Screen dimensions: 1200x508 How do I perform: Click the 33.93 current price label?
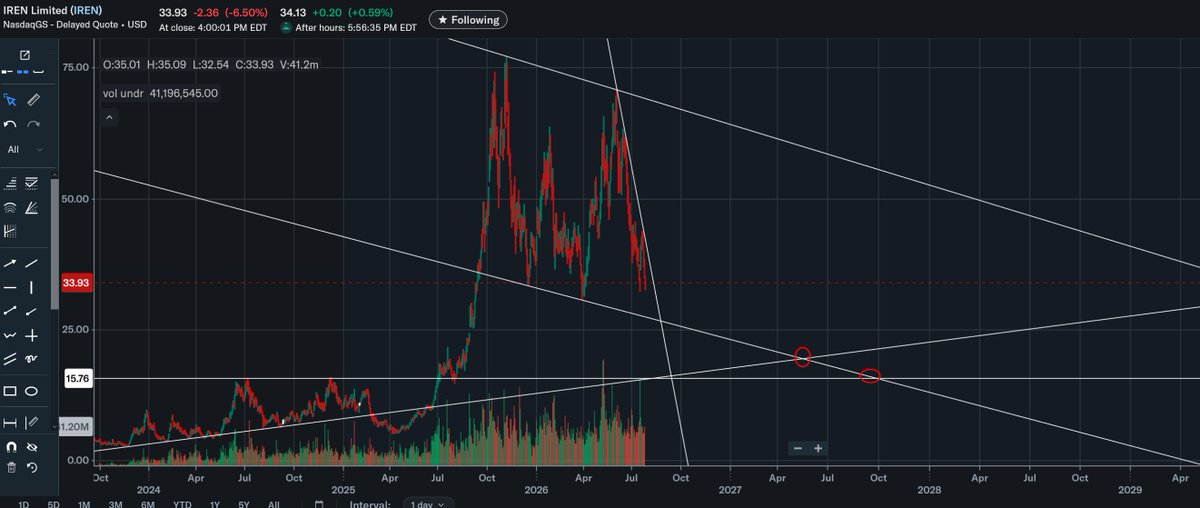tap(77, 283)
